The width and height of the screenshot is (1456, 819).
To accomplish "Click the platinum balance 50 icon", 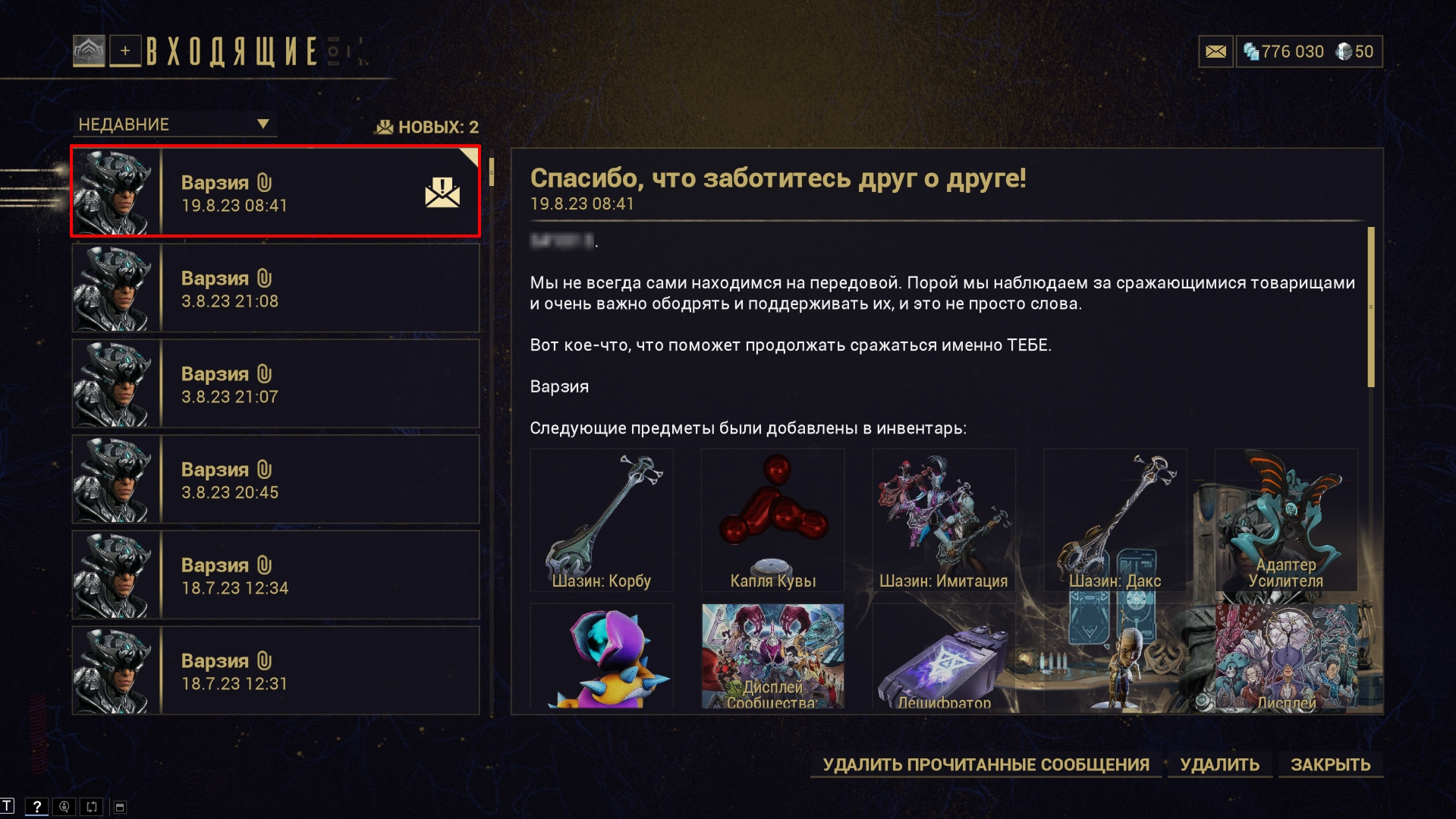I will [1344, 52].
